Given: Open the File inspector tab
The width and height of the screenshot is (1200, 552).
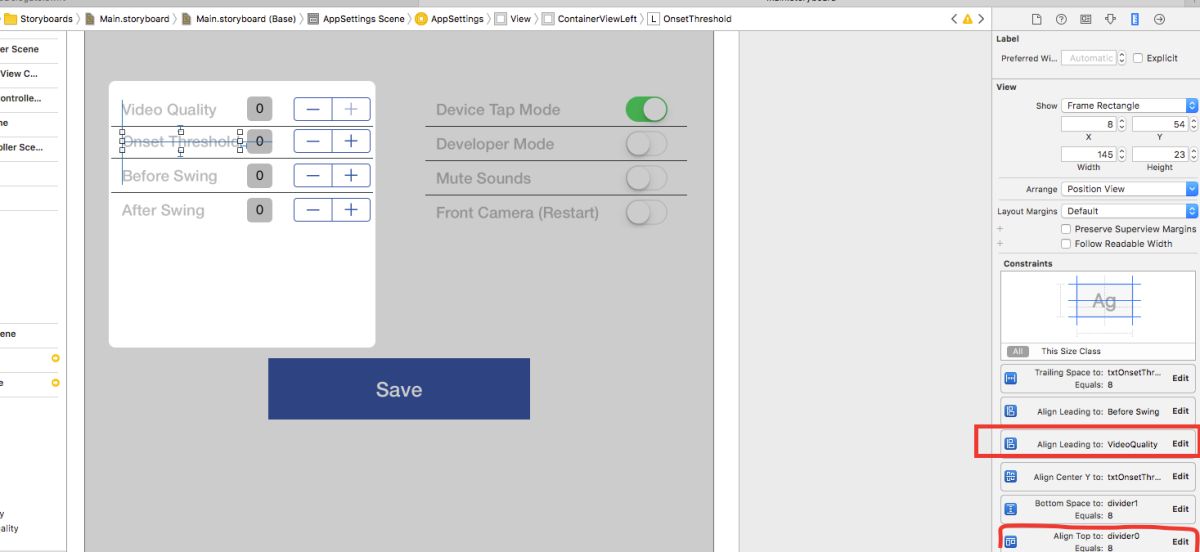Looking at the screenshot, I should (x=1037, y=19).
